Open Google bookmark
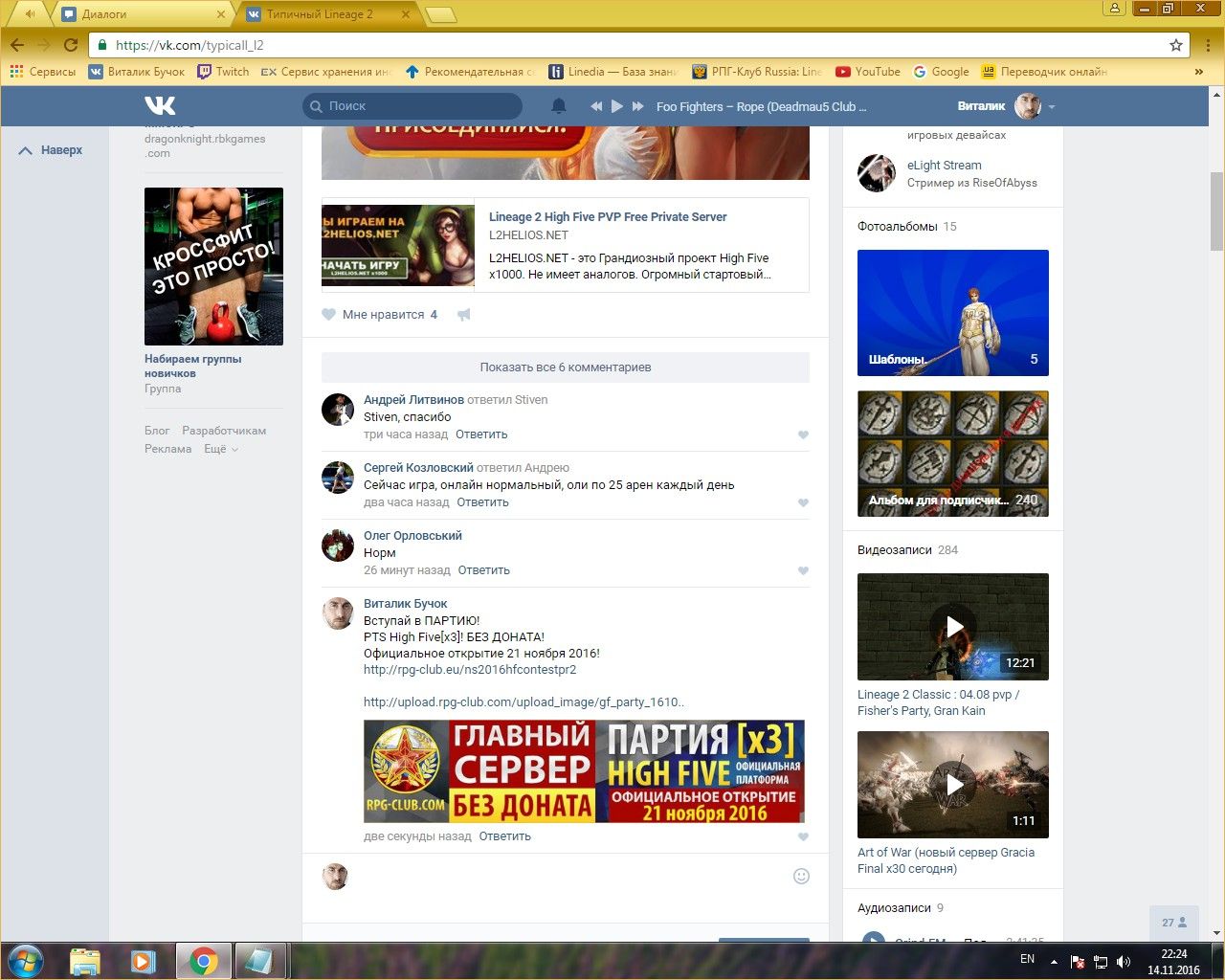This screenshot has height=980, width=1225. coord(941,72)
